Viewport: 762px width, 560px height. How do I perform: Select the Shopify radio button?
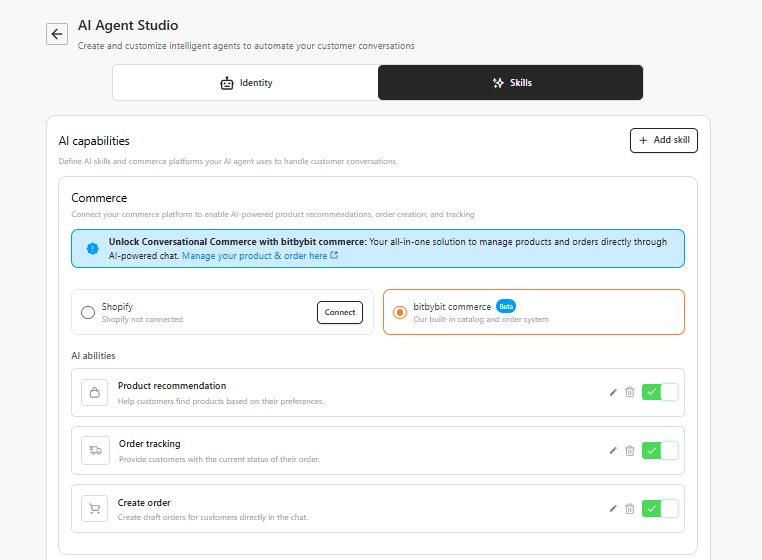tap(88, 312)
